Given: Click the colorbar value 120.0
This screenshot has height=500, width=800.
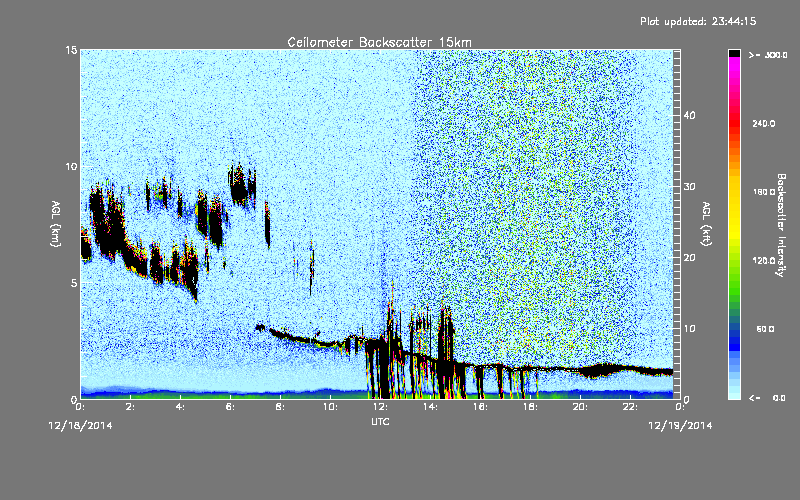Looking at the screenshot, I should 764,261.
